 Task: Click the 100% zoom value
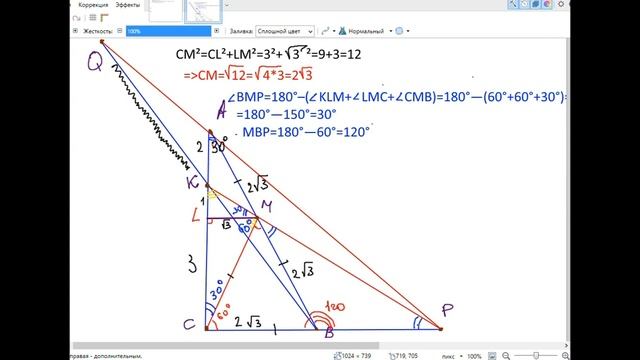click(474, 356)
